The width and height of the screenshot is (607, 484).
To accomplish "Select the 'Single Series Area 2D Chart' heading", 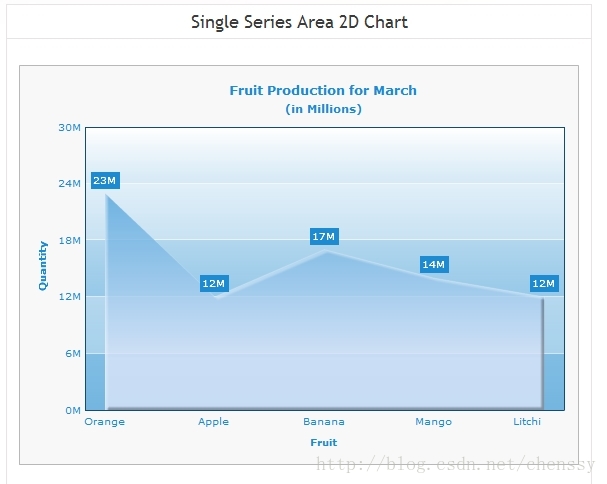I will click(x=299, y=22).
